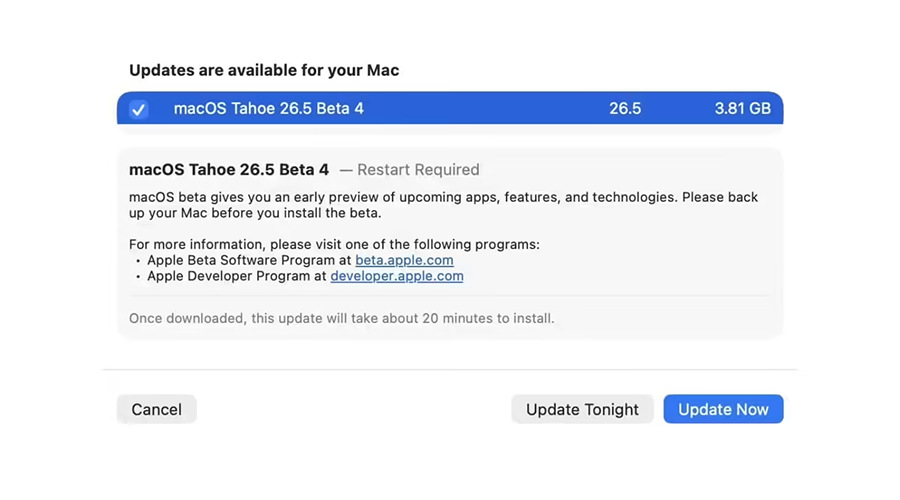Click the bold macOS Tahoe 26.5 Beta 4 description title
The width and height of the screenshot is (900, 500).
tap(229, 170)
